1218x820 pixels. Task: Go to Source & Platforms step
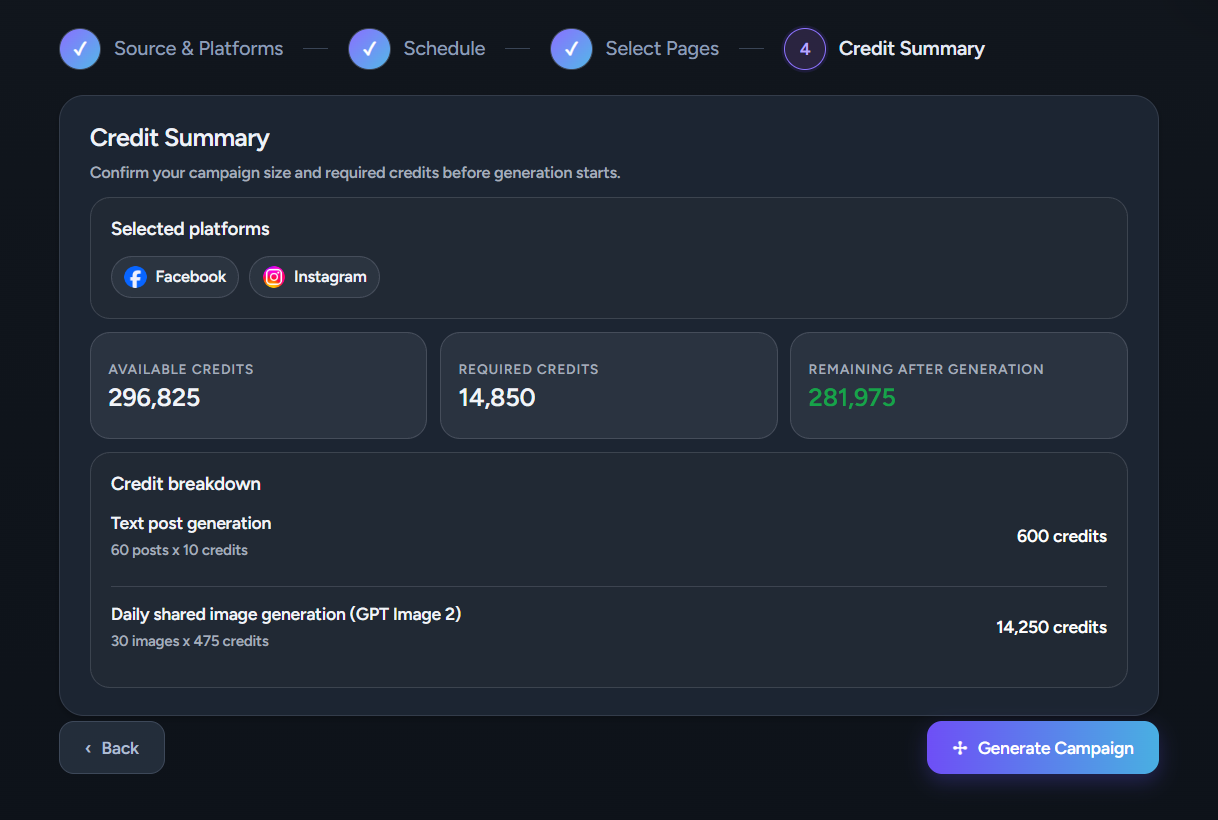click(x=198, y=49)
